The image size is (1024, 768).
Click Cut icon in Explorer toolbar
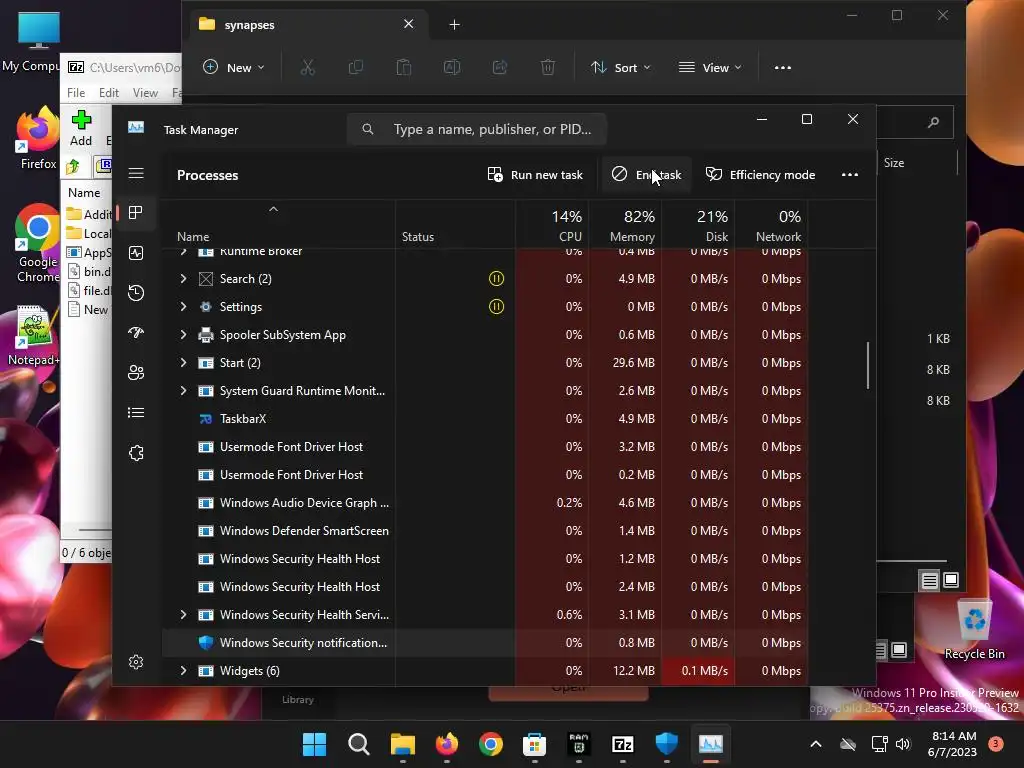pyautogui.click(x=308, y=67)
